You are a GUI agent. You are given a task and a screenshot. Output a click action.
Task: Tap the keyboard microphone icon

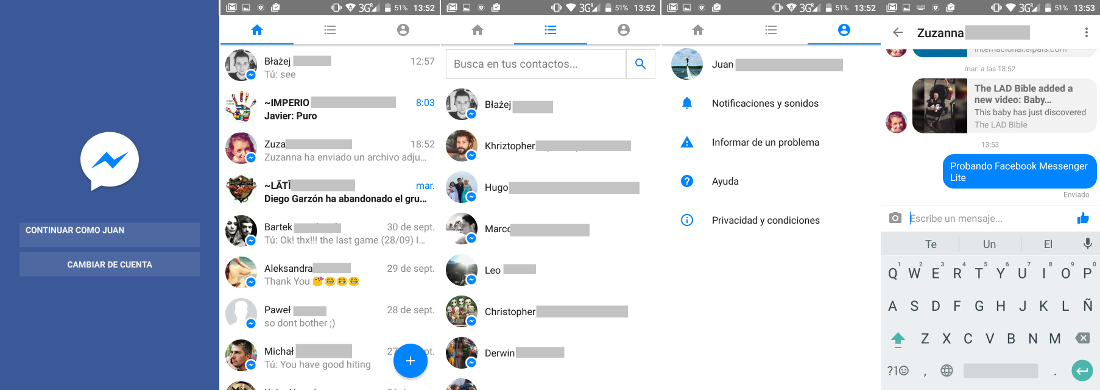coord(1087,244)
